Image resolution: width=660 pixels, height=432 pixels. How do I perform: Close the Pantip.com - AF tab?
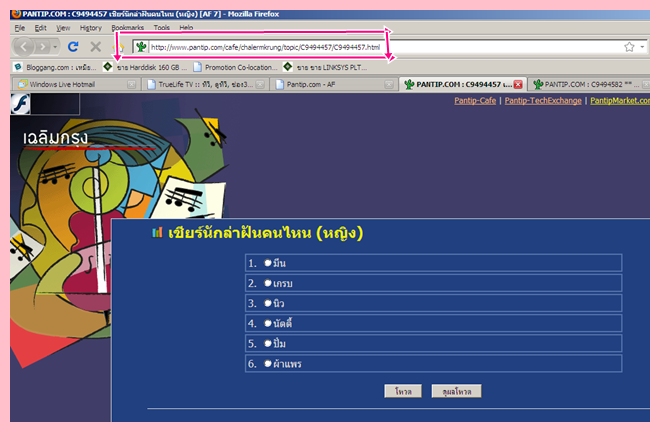[x=389, y=85]
